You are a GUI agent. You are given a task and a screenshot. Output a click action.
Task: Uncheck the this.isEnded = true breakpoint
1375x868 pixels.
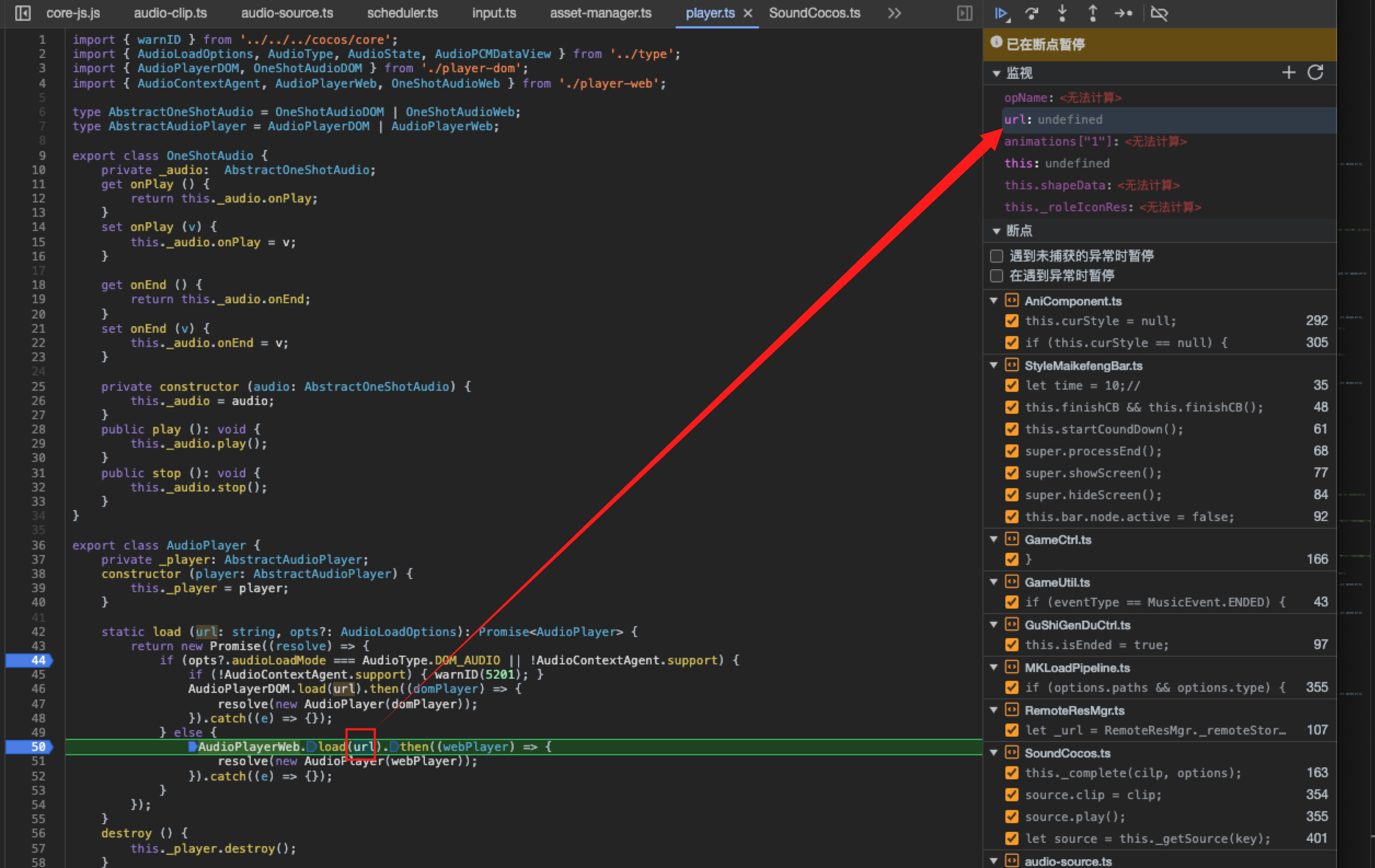(x=1012, y=645)
